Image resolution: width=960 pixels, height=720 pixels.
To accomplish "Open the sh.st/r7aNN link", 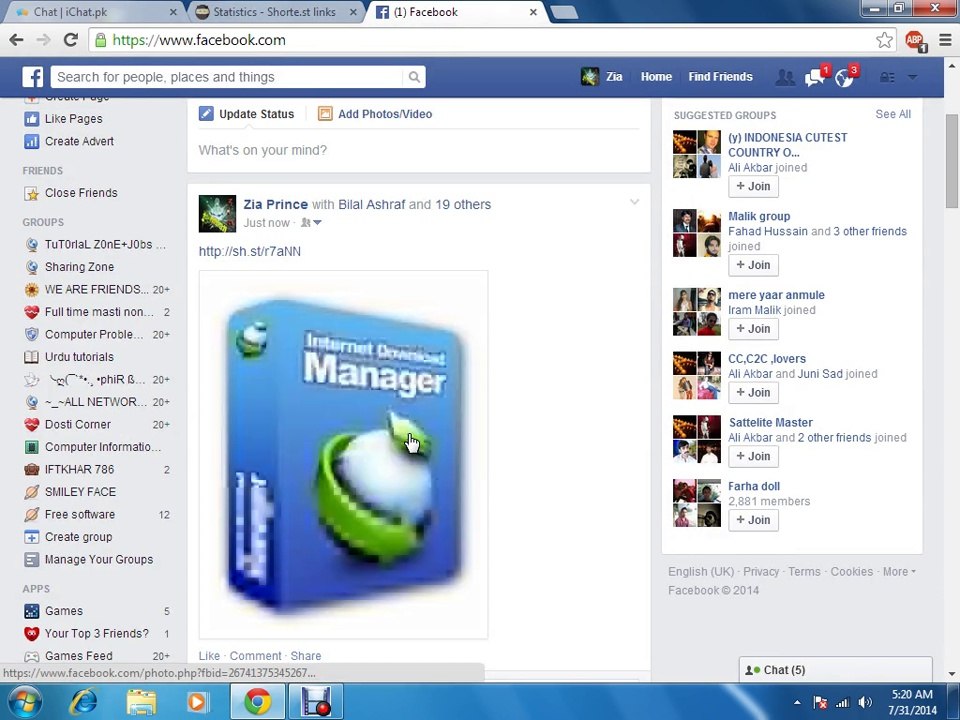I will tap(250, 251).
